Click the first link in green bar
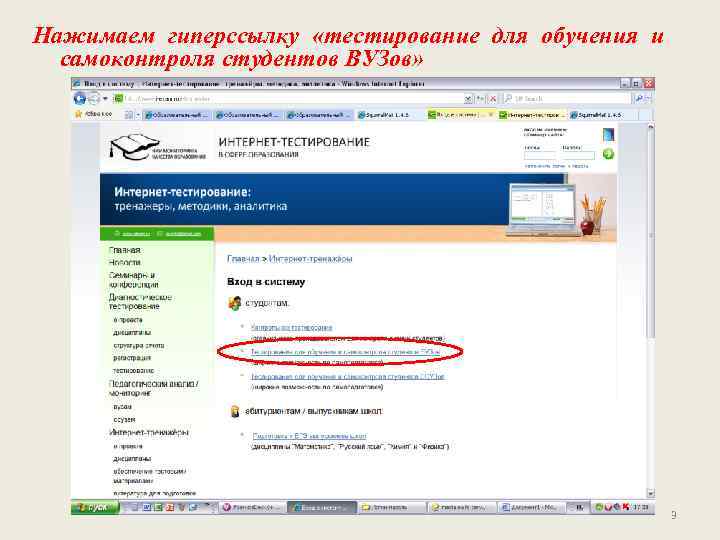This screenshot has width=720, height=540. pyautogui.click(x=136, y=234)
